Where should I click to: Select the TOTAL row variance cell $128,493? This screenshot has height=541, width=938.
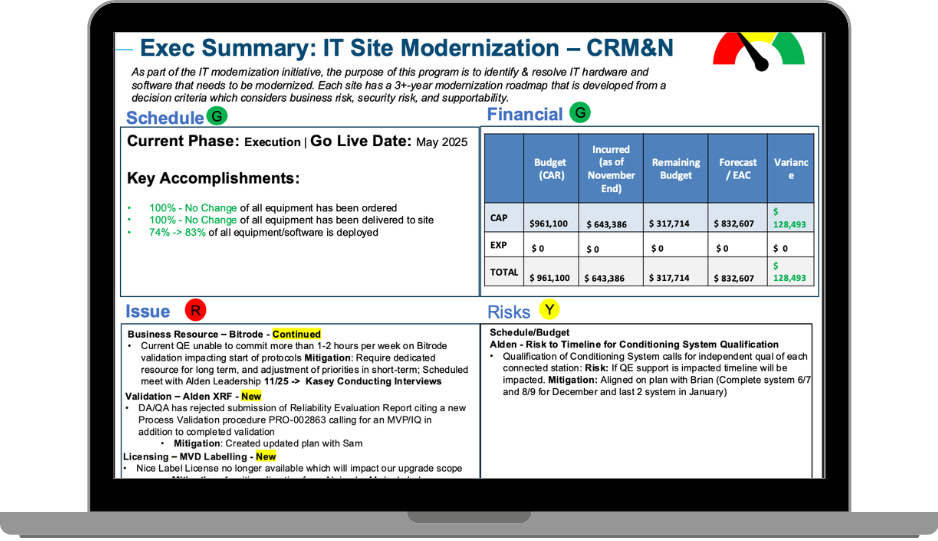tap(789, 272)
